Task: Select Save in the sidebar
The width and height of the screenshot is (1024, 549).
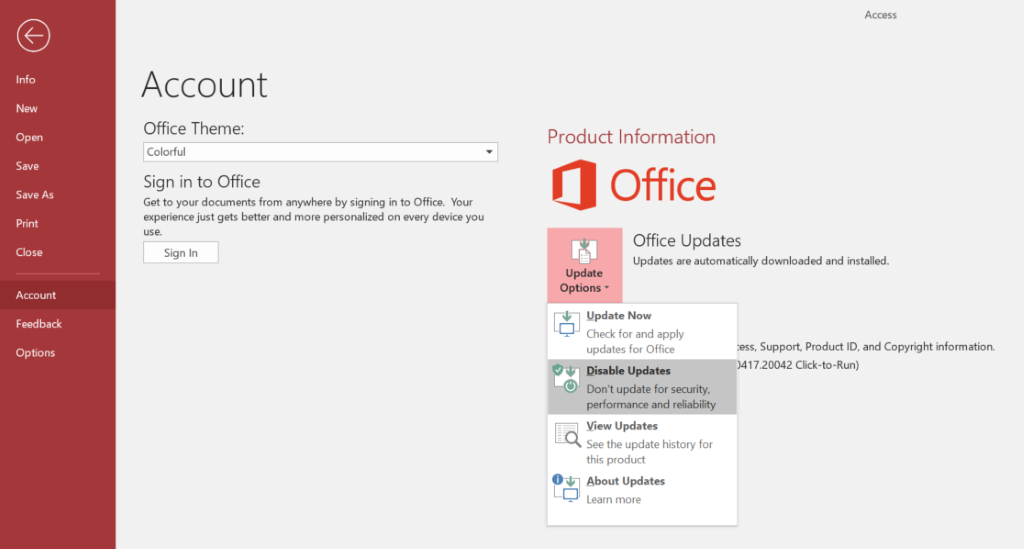Action: coord(27,166)
